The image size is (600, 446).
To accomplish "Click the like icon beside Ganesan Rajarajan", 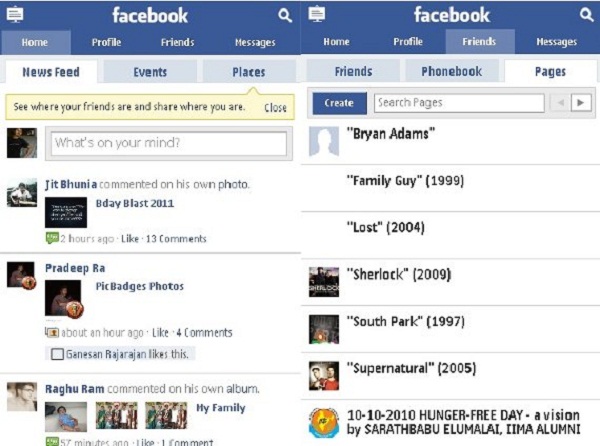I will [x=57, y=354].
